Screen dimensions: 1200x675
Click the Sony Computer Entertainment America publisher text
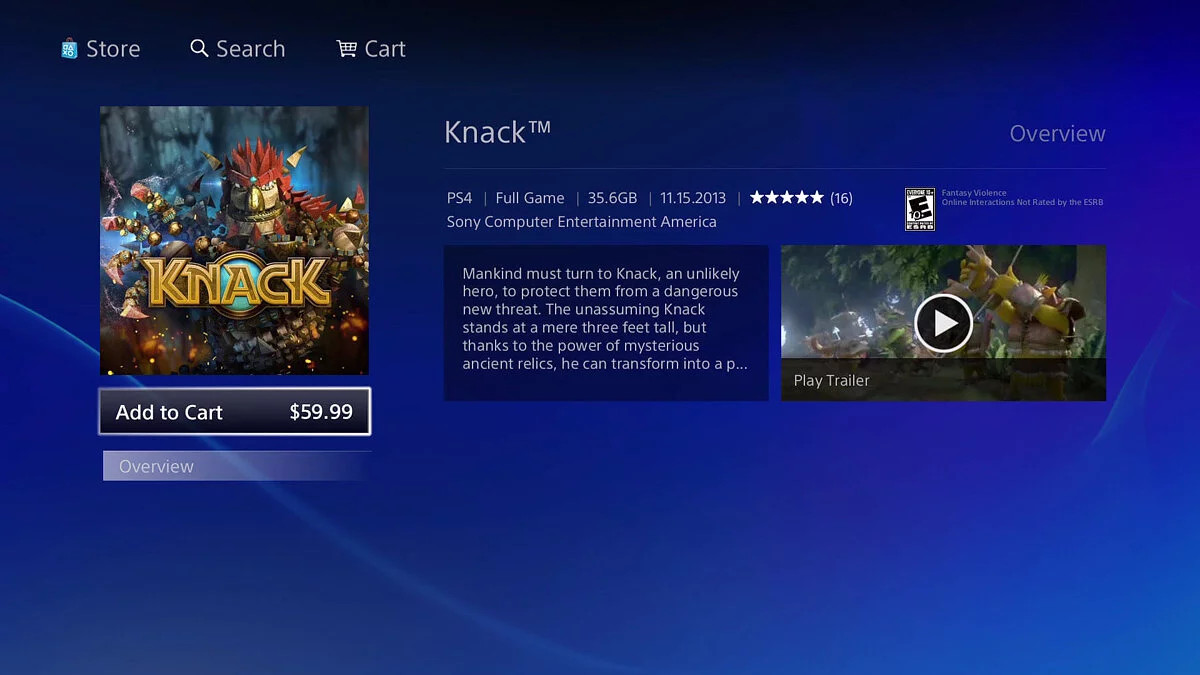click(x=581, y=222)
